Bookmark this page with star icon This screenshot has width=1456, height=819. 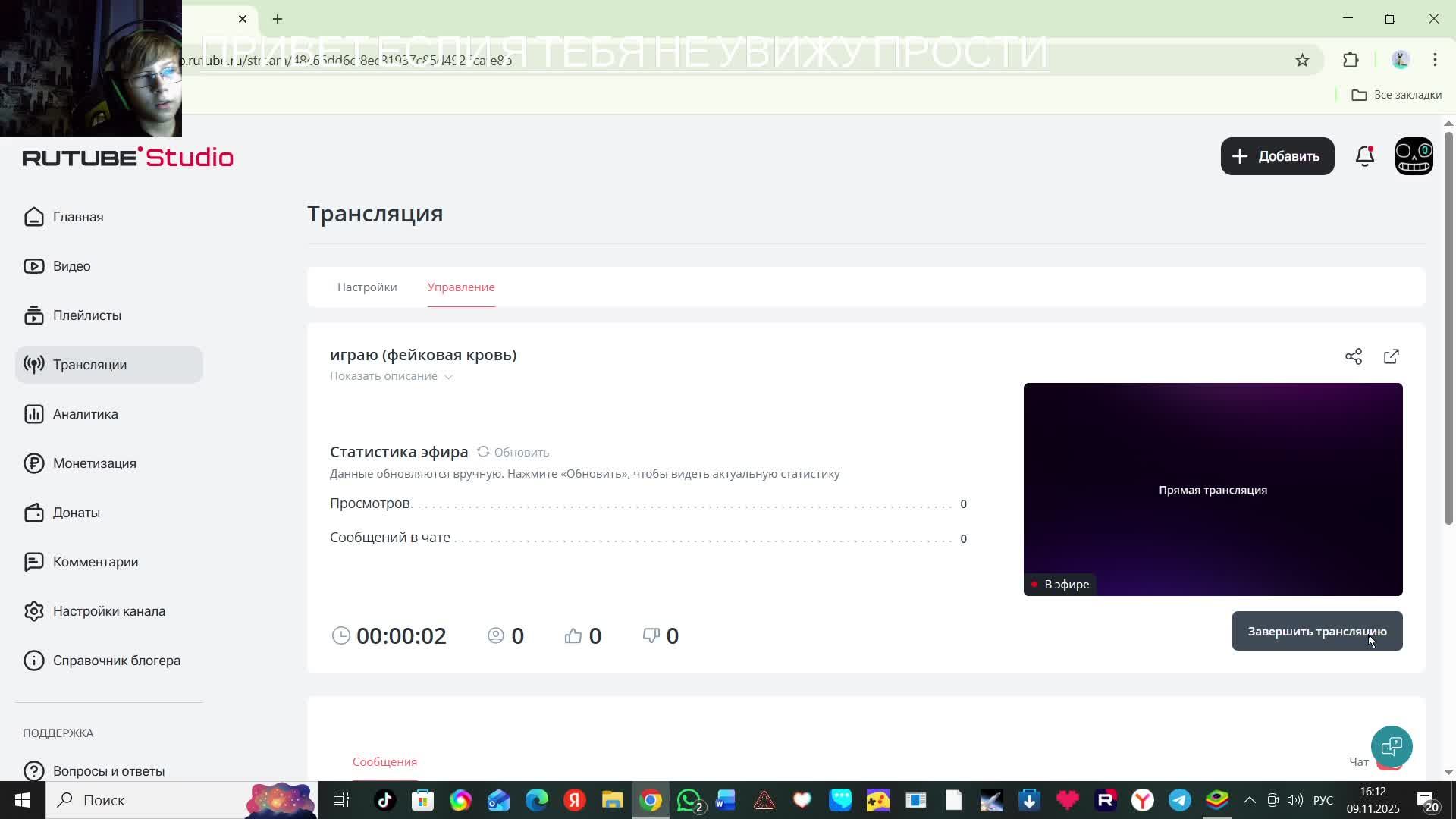click(x=1302, y=60)
